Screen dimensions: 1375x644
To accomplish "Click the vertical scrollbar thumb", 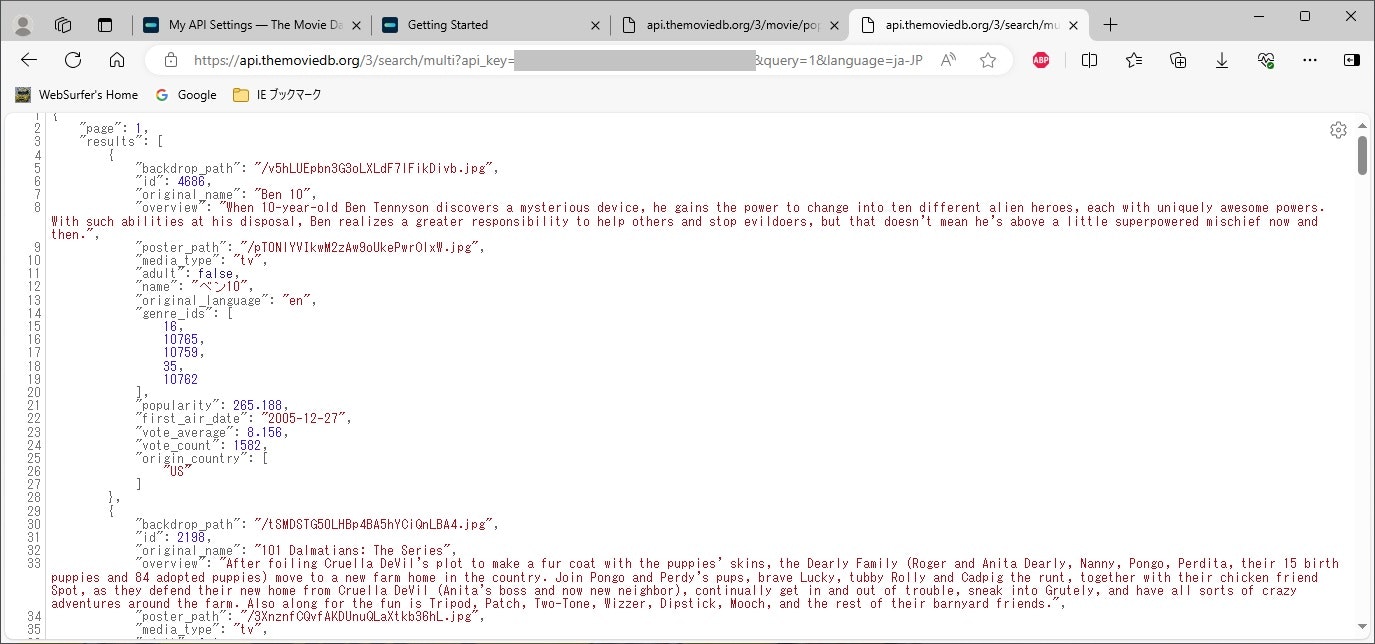I will point(1362,155).
